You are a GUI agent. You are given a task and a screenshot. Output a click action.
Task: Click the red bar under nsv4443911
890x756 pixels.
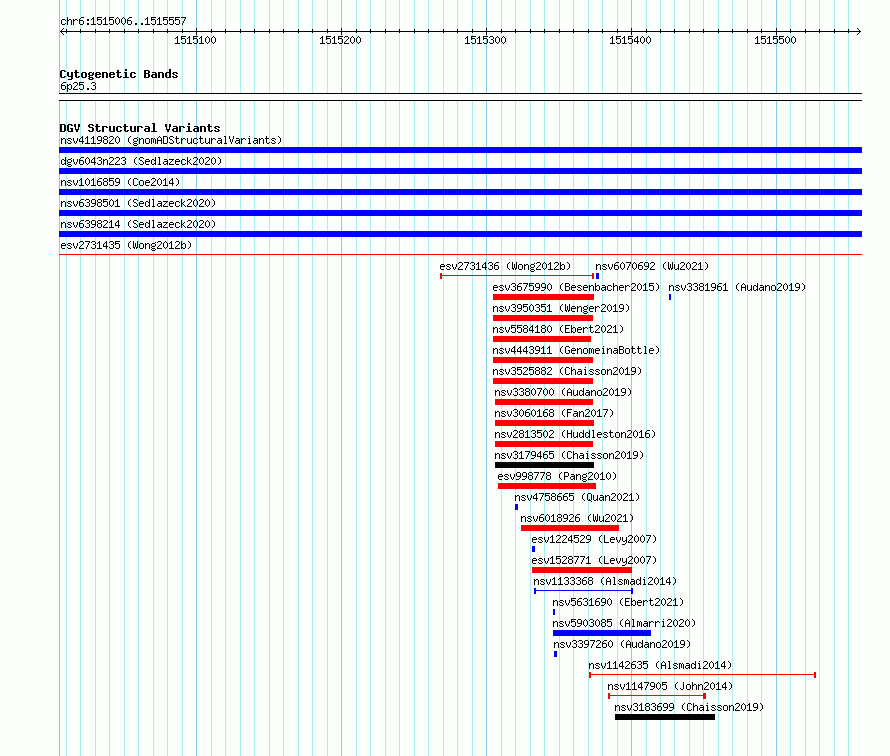pyautogui.click(x=543, y=360)
